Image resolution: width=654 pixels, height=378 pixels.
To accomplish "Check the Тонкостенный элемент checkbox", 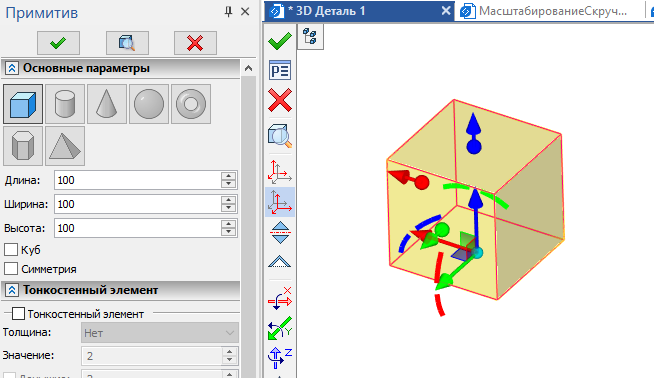I will pyautogui.click(x=18, y=314).
